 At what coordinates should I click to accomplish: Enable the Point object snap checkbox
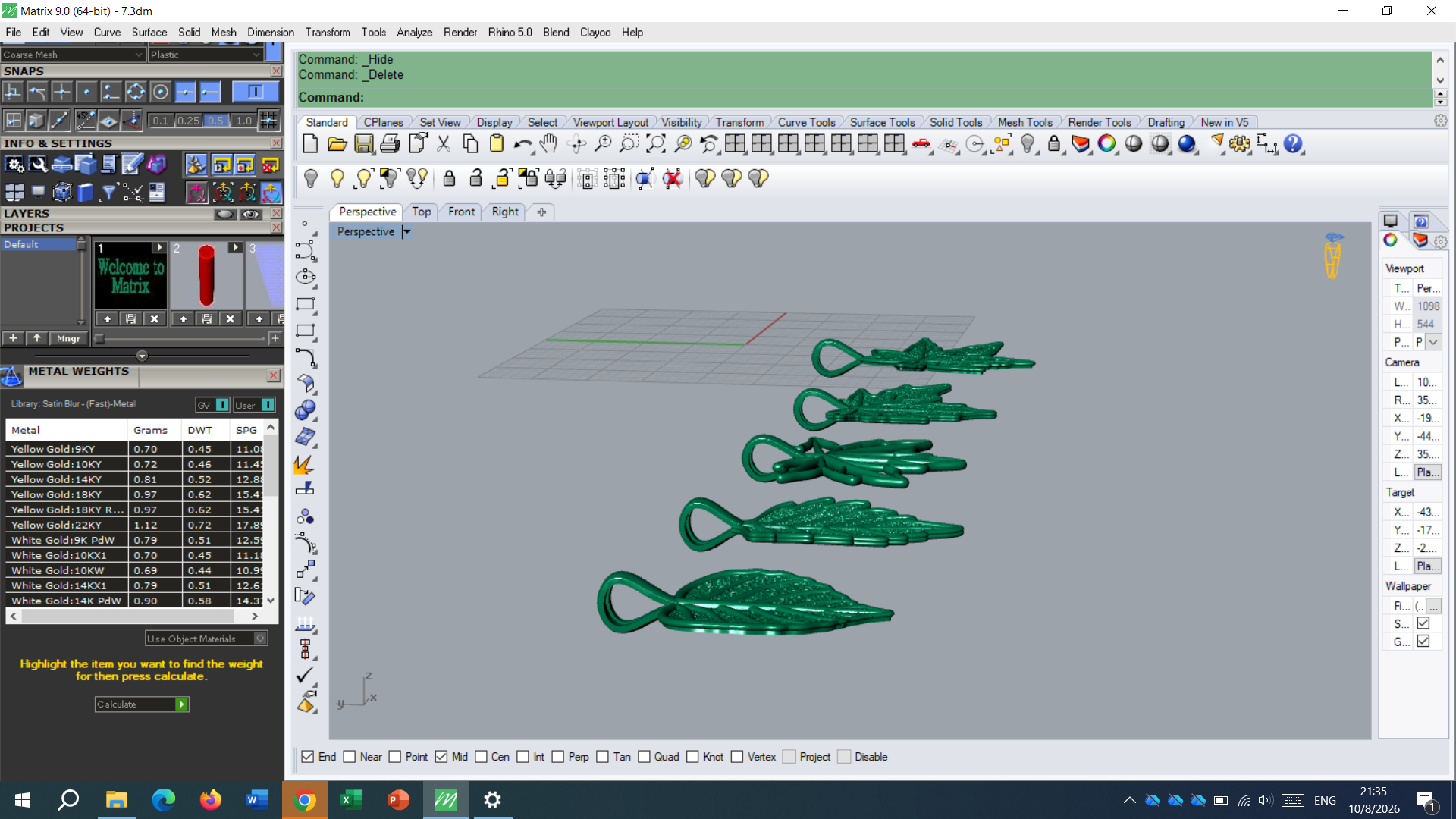(394, 757)
